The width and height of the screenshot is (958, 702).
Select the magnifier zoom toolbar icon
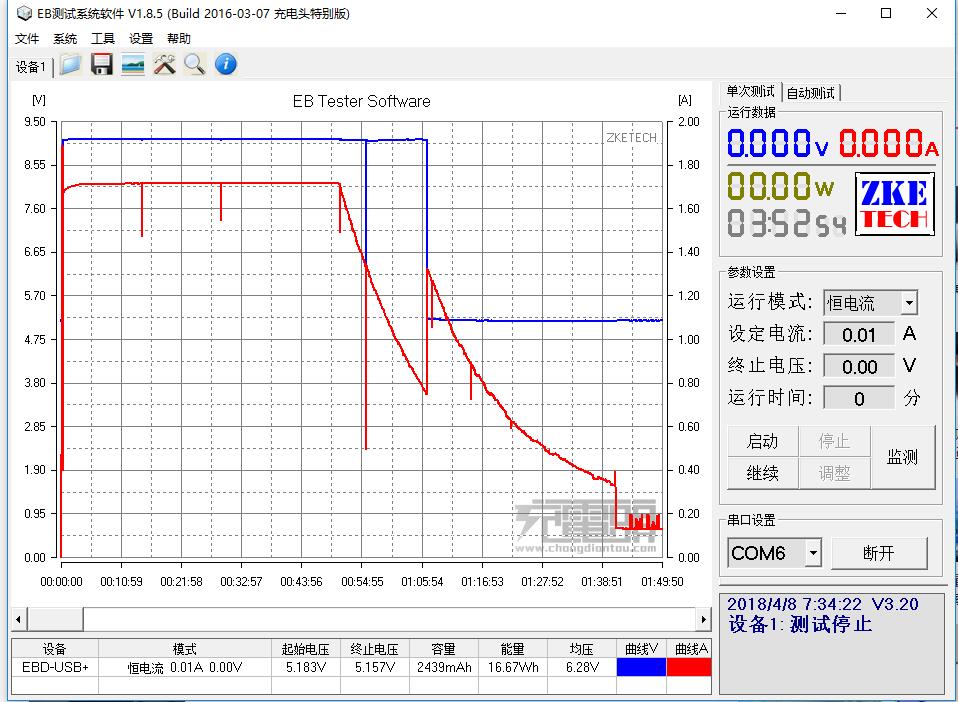pyautogui.click(x=195, y=63)
